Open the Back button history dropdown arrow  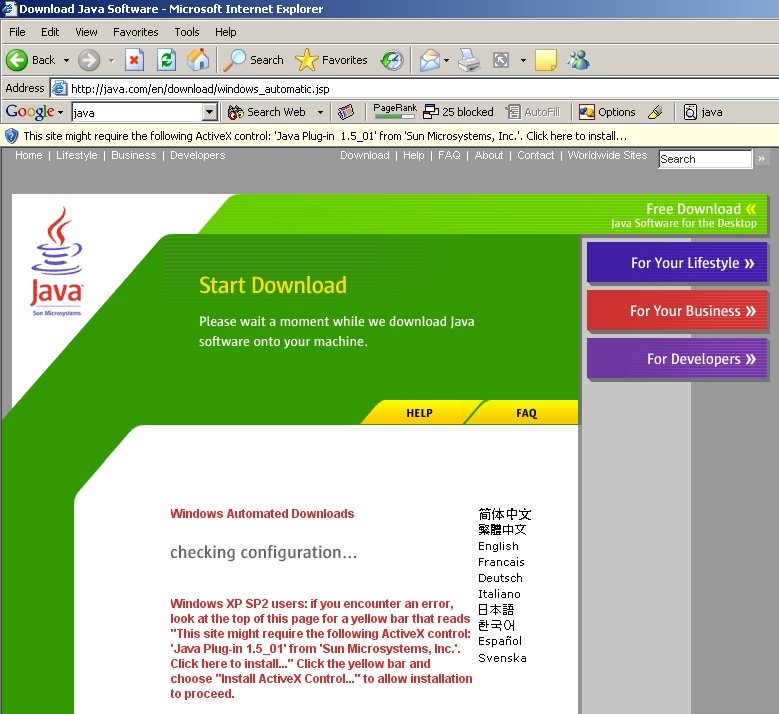pos(66,60)
